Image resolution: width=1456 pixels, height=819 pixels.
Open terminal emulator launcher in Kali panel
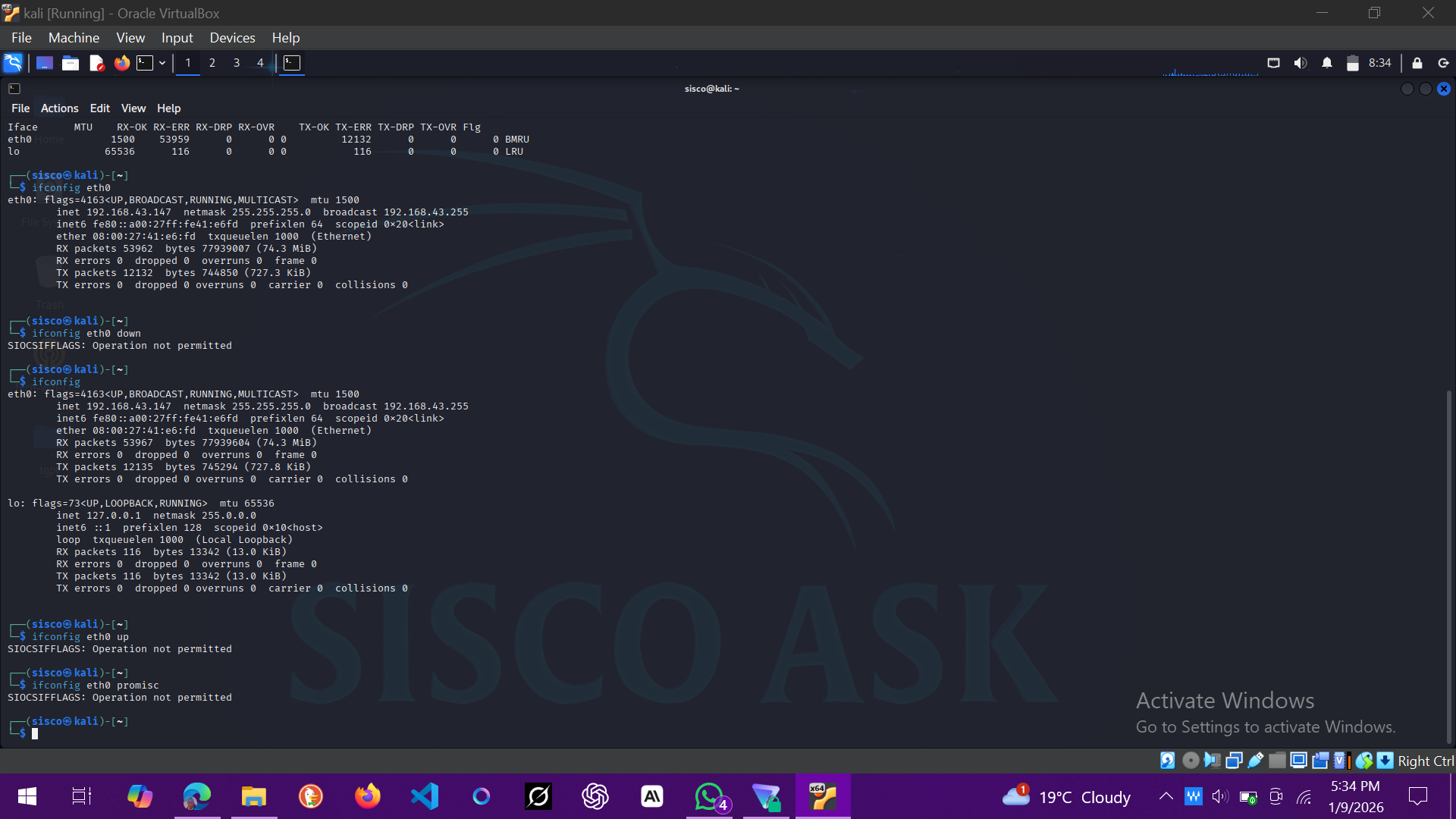coord(145,63)
